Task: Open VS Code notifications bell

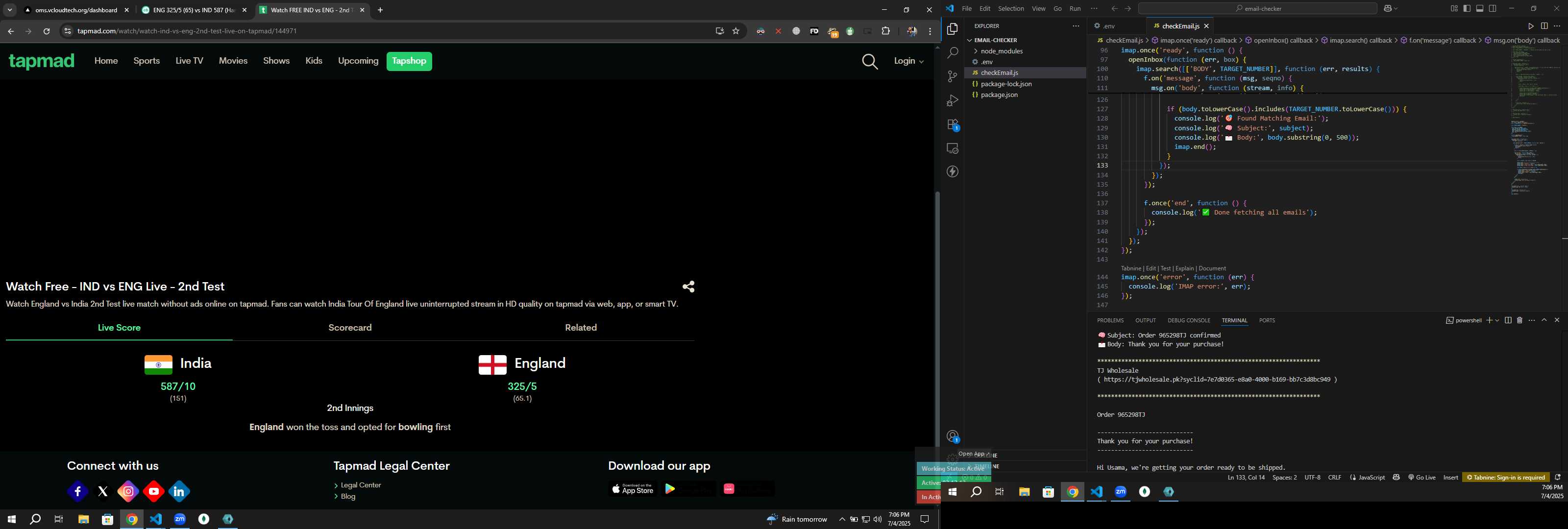Action: pyautogui.click(x=1558, y=477)
